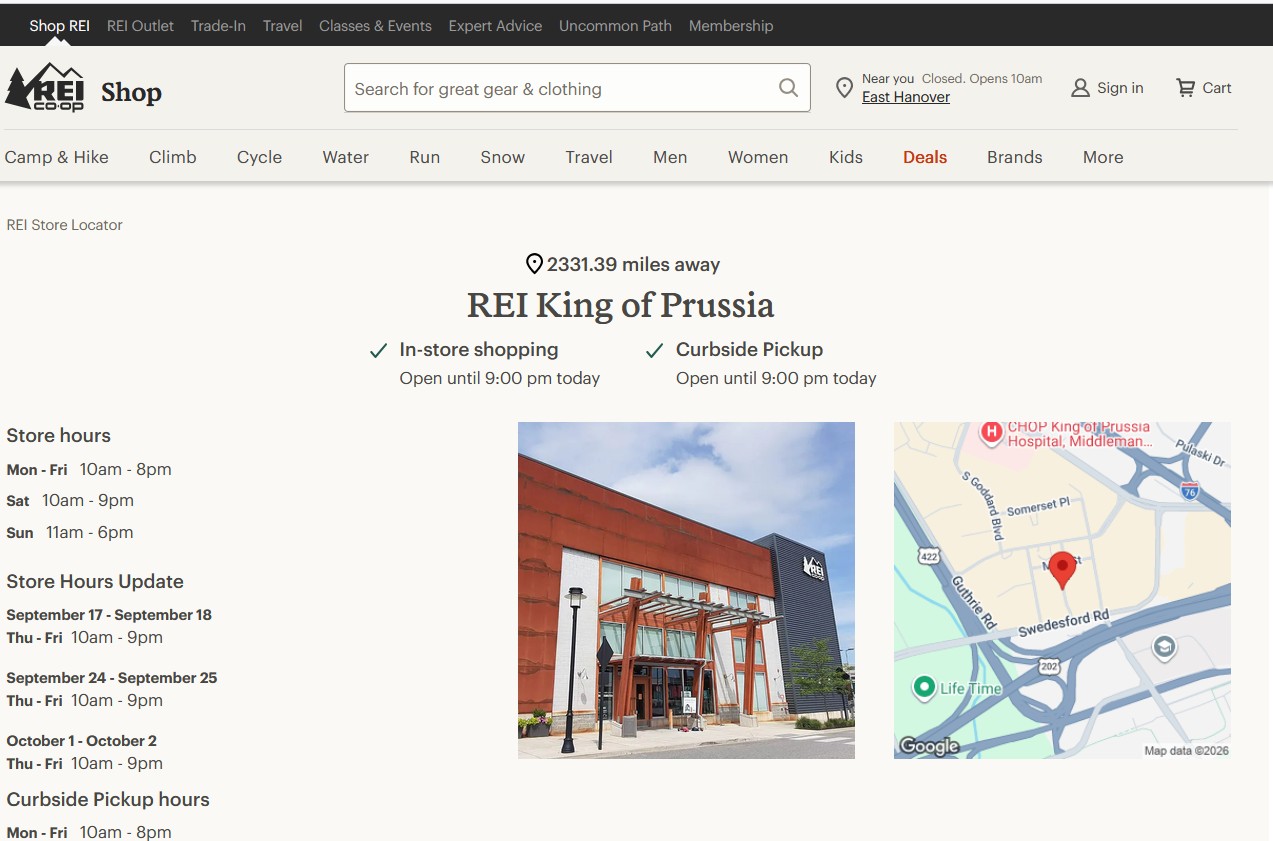Image resolution: width=1273 pixels, height=841 pixels.
Task: Click the Life Time marker on map
Action: [x=924, y=688]
